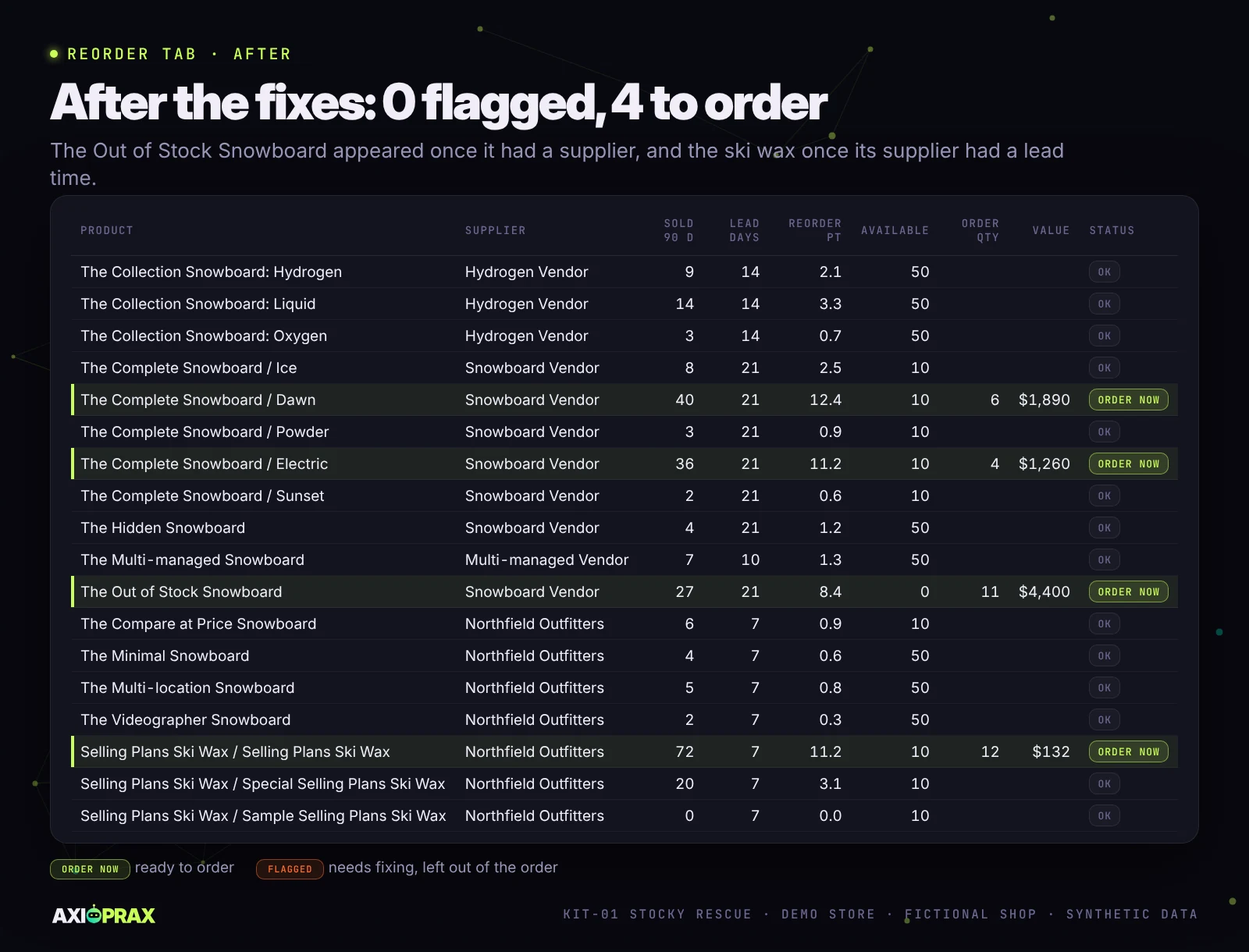Select 'The Complete Snowboard / Ice' product name
Screen dimensions: 1249x952
tap(189, 368)
